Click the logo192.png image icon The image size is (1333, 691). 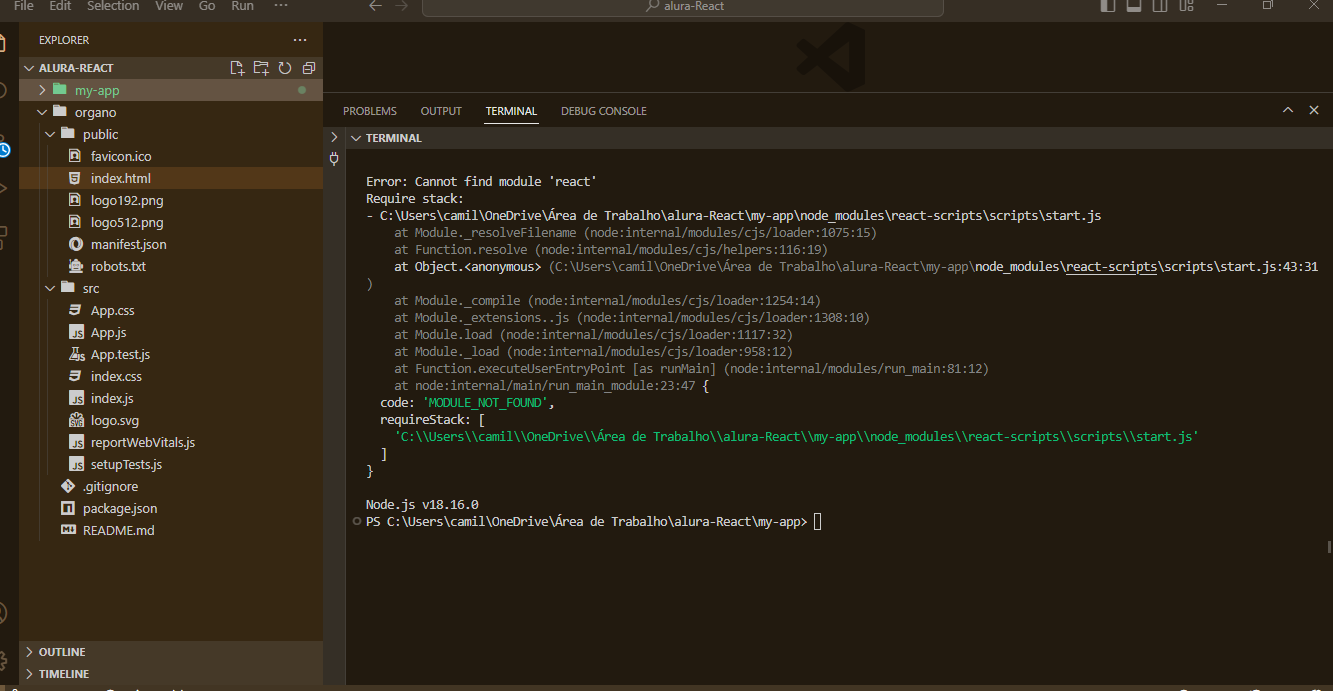[x=75, y=200]
